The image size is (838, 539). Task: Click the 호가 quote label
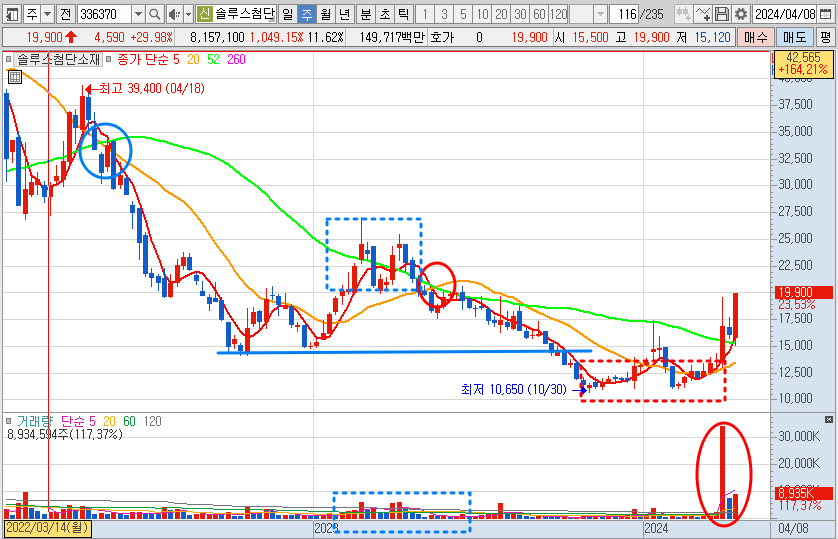[441, 37]
